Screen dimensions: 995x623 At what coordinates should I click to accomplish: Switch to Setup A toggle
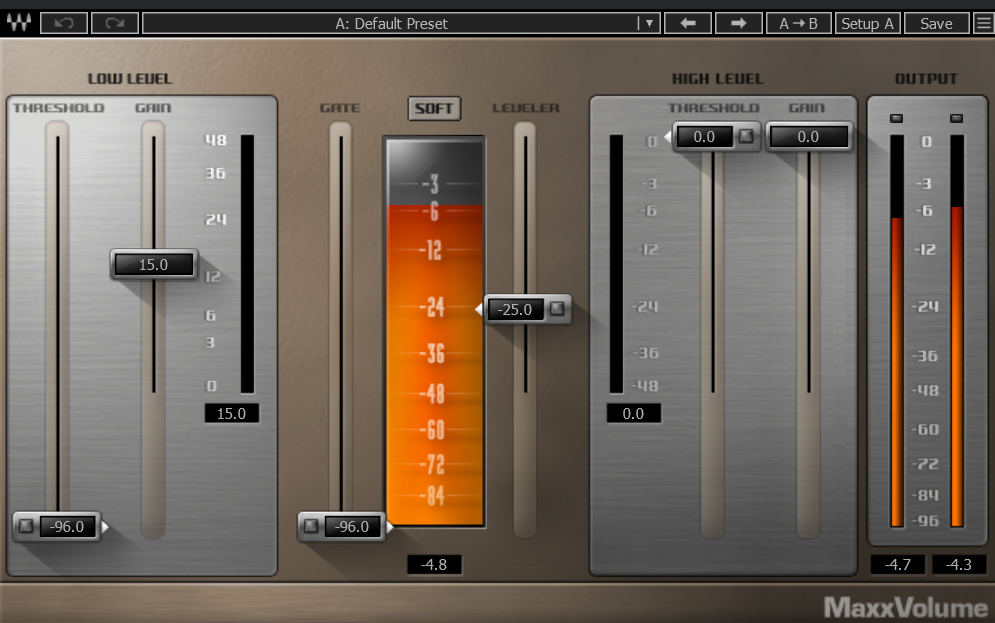(867, 23)
